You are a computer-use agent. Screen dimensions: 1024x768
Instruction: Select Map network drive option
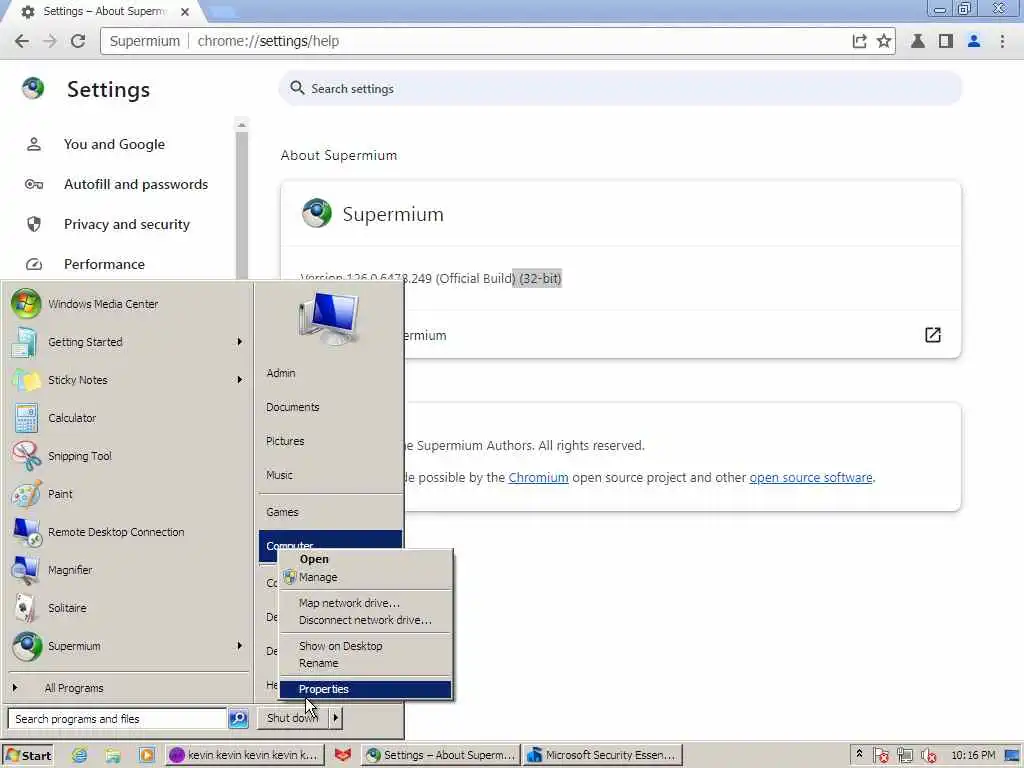pyautogui.click(x=365, y=603)
